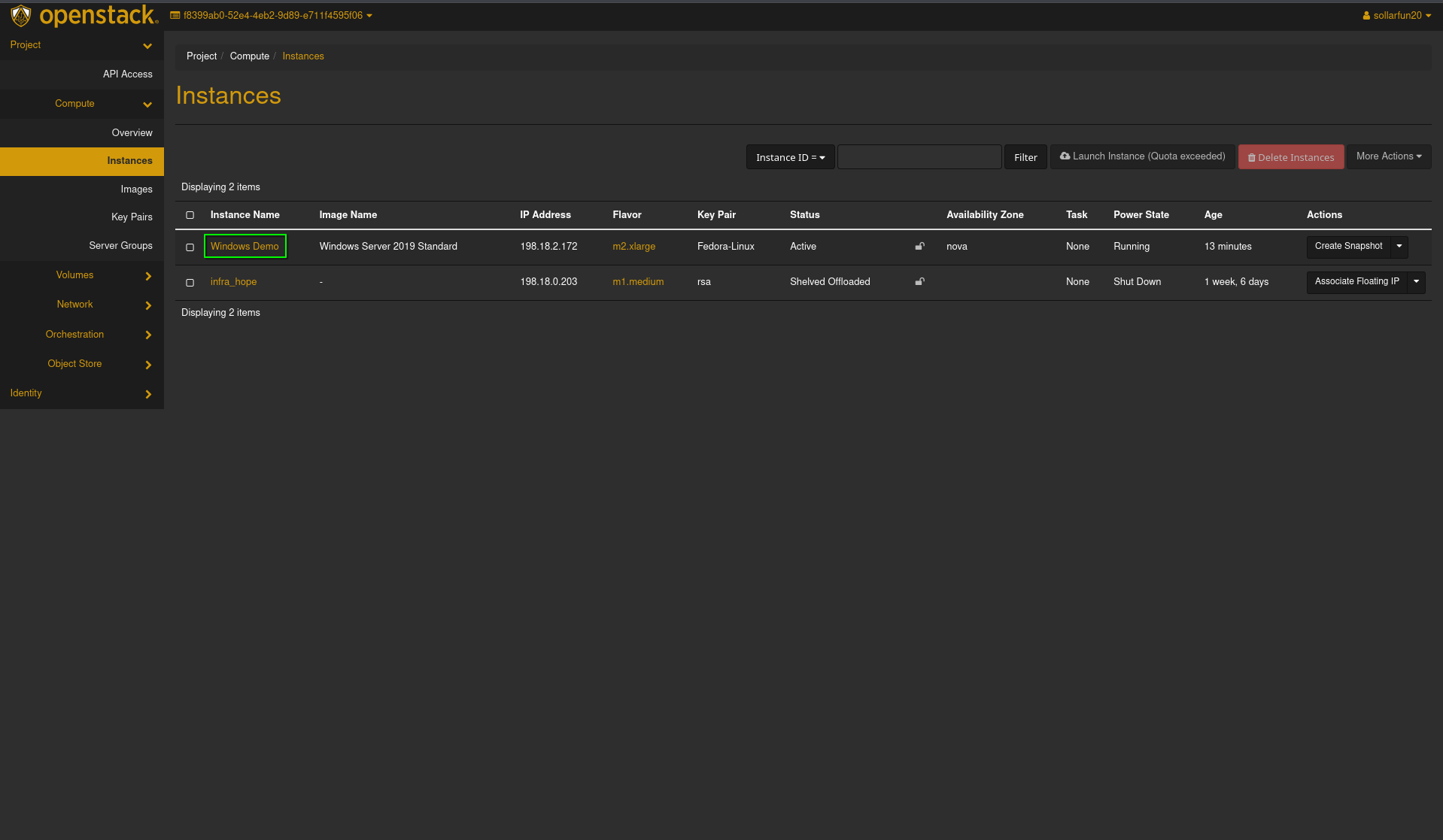The image size is (1443, 840).
Task: Open the Windows Demo instance link
Action: (245, 247)
